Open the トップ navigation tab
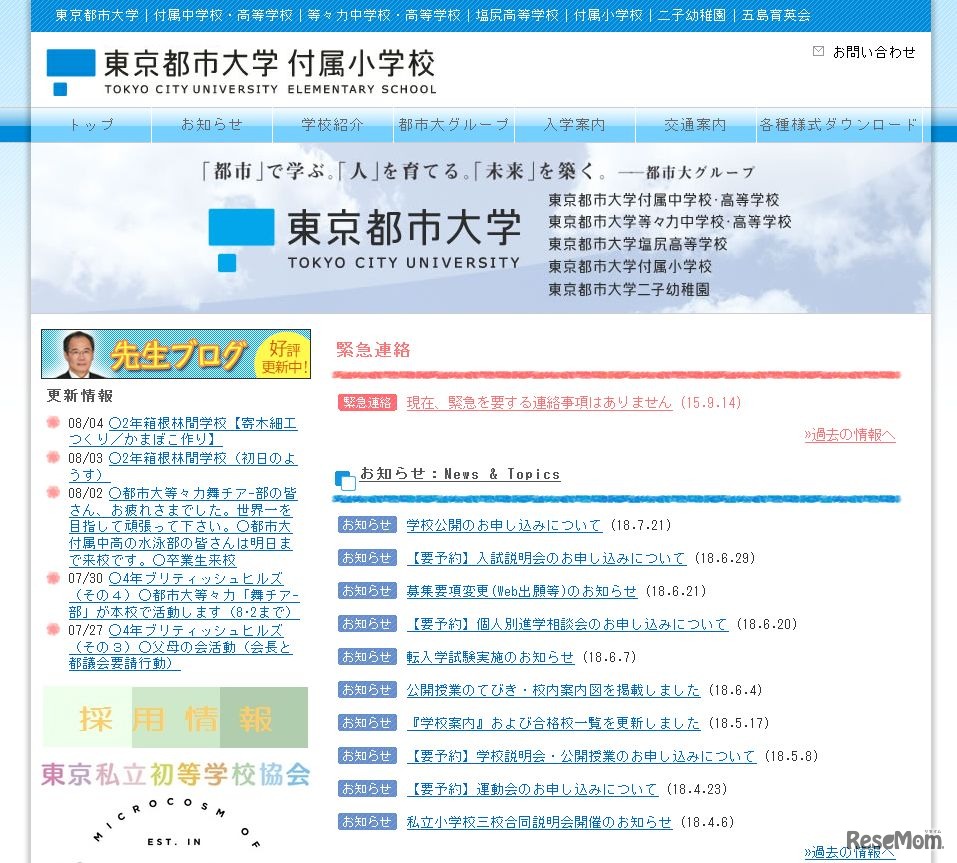This screenshot has height=863, width=957. point(91,125)
